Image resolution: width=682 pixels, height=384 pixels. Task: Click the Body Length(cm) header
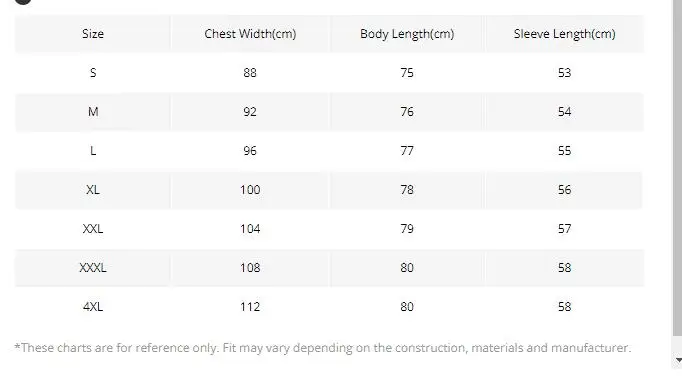pyautogui.click(x=407, y=34)
